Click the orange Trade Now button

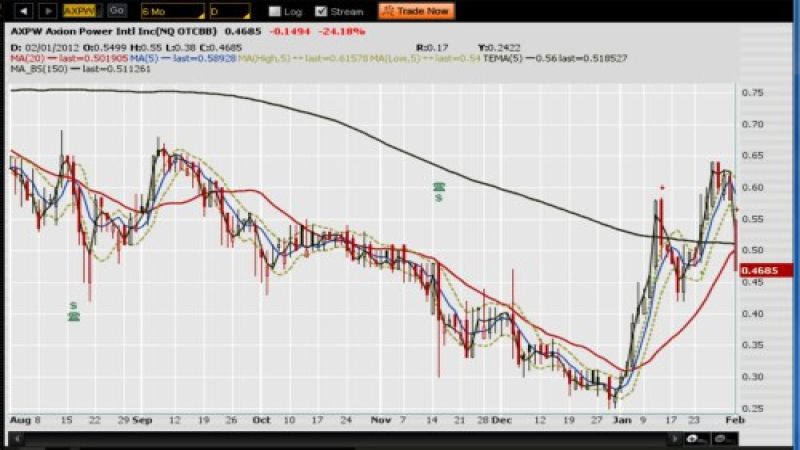click(416, 11)
